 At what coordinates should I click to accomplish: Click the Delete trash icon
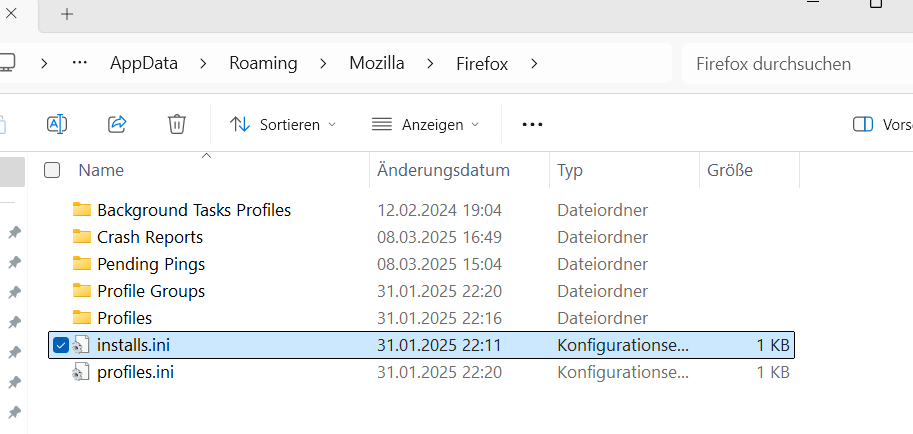177,124
